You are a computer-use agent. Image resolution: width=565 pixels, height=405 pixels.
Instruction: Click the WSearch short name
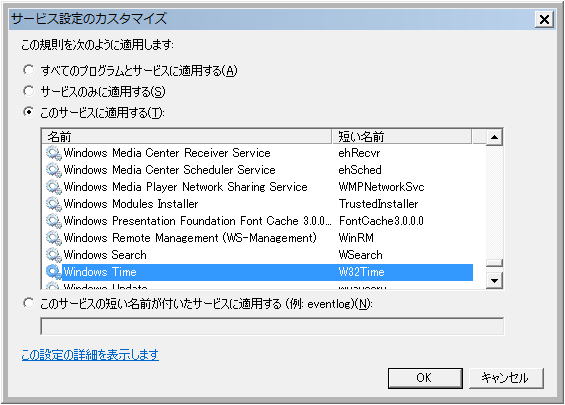point(360,255)
